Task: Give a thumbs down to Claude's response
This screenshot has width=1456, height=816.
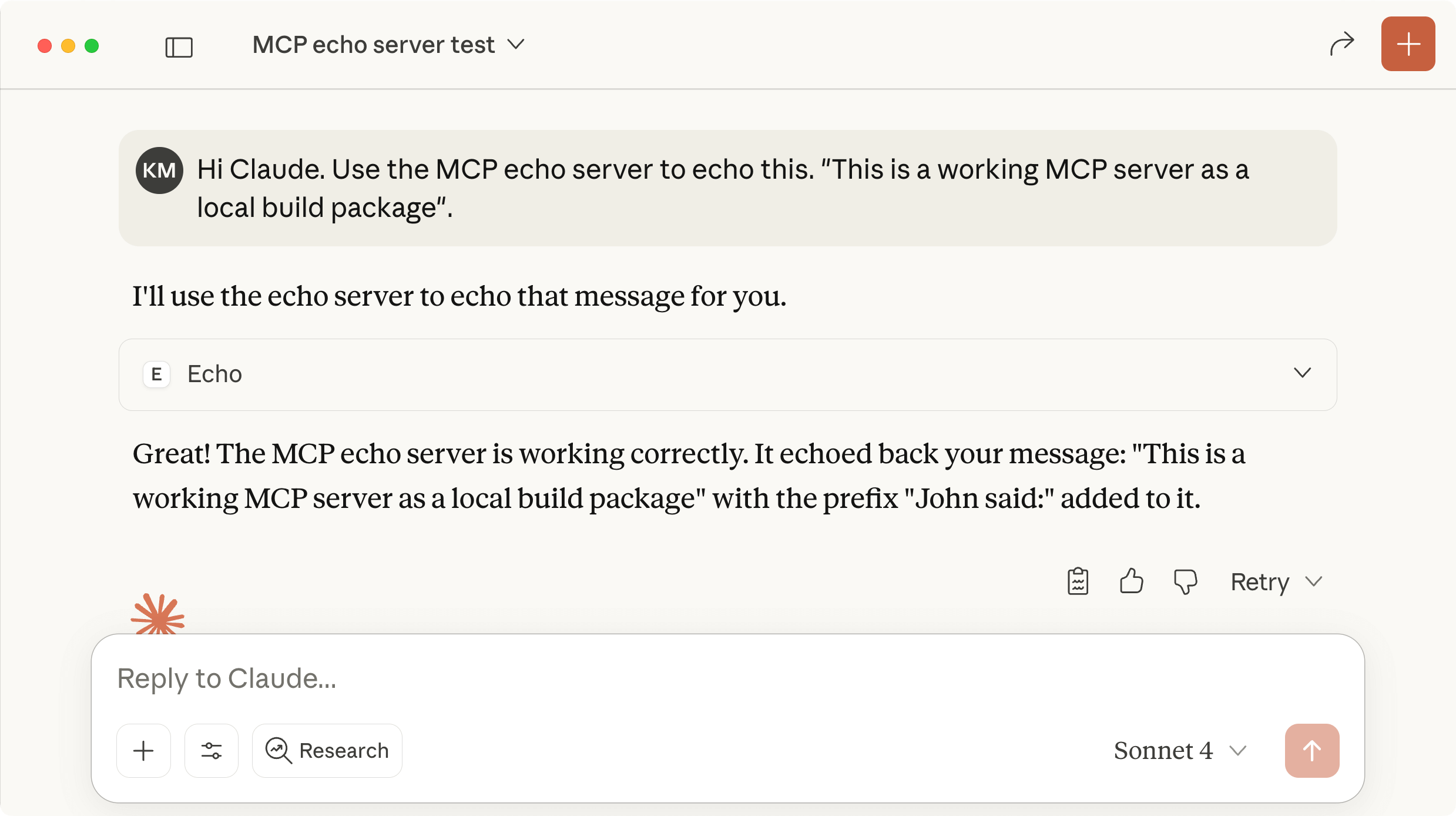Action: pyautogui.click(x=1185, y=581)
